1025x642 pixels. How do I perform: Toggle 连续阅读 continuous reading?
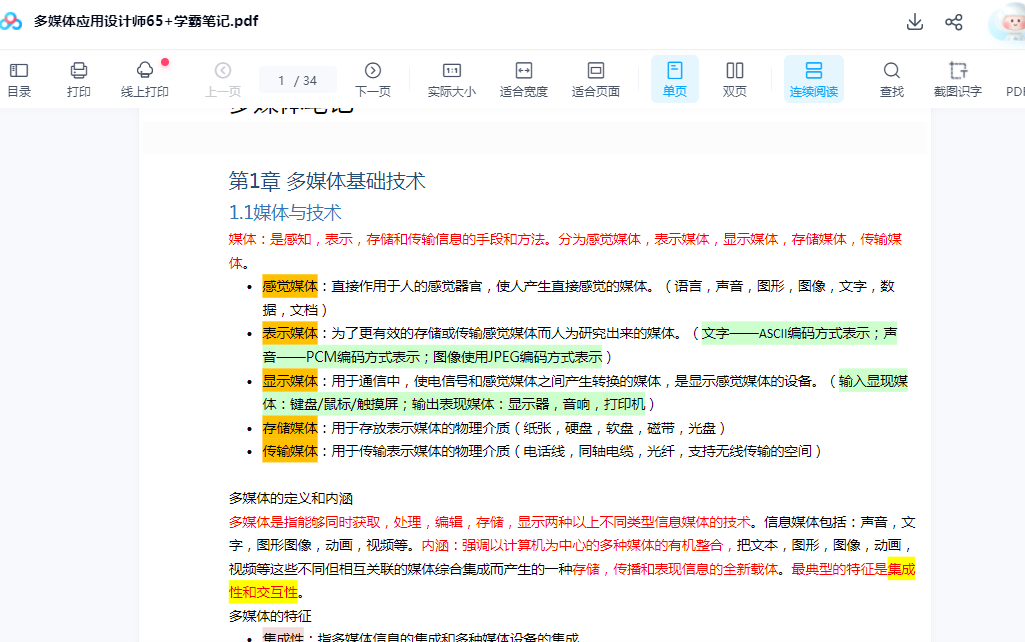coord(814,79)
